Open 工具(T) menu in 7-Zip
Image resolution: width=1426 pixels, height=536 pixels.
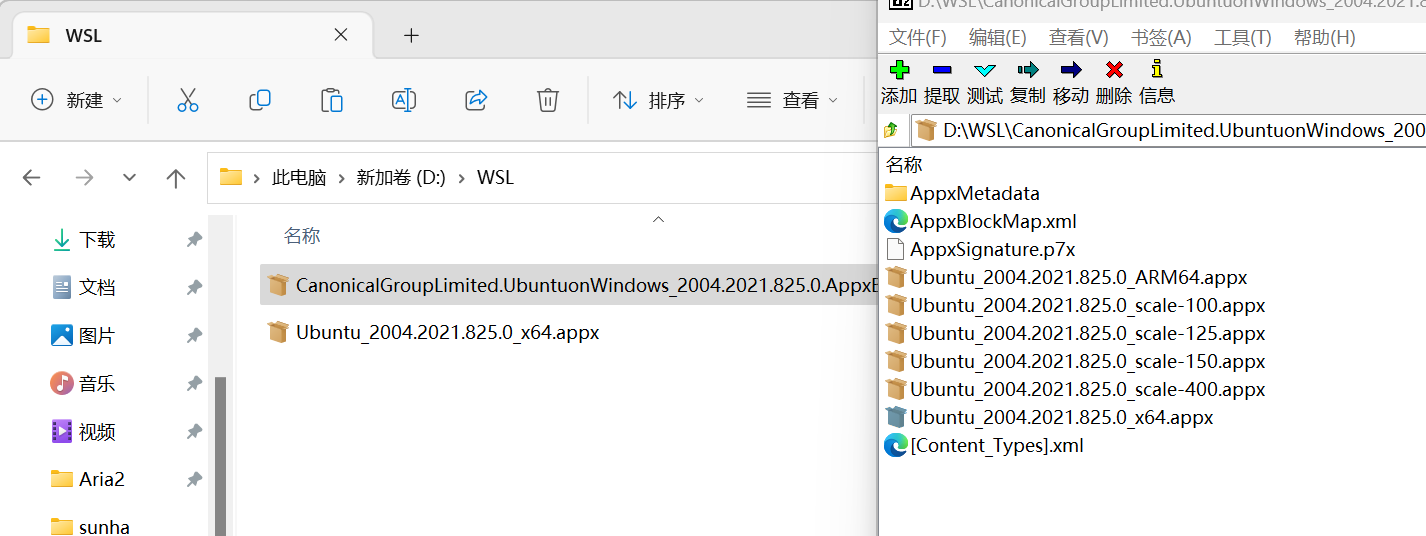point(1242,38)
